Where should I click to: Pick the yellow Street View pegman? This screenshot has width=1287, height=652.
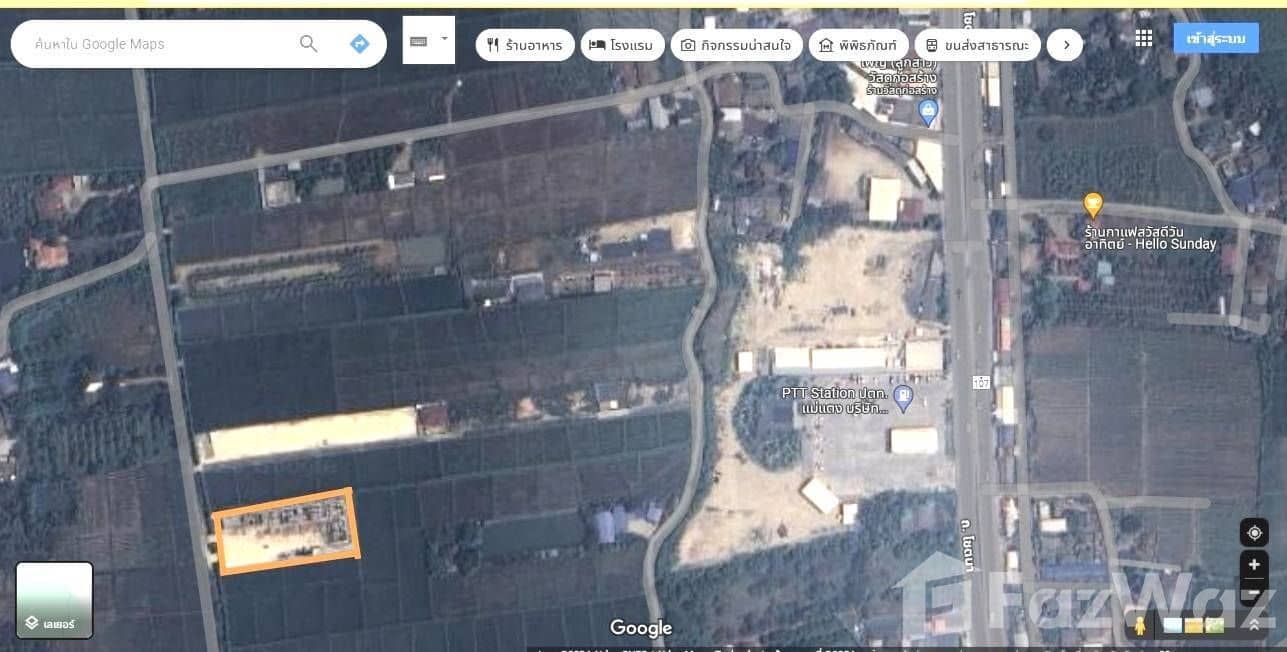pyautogui.click(x=1139, y=626)
